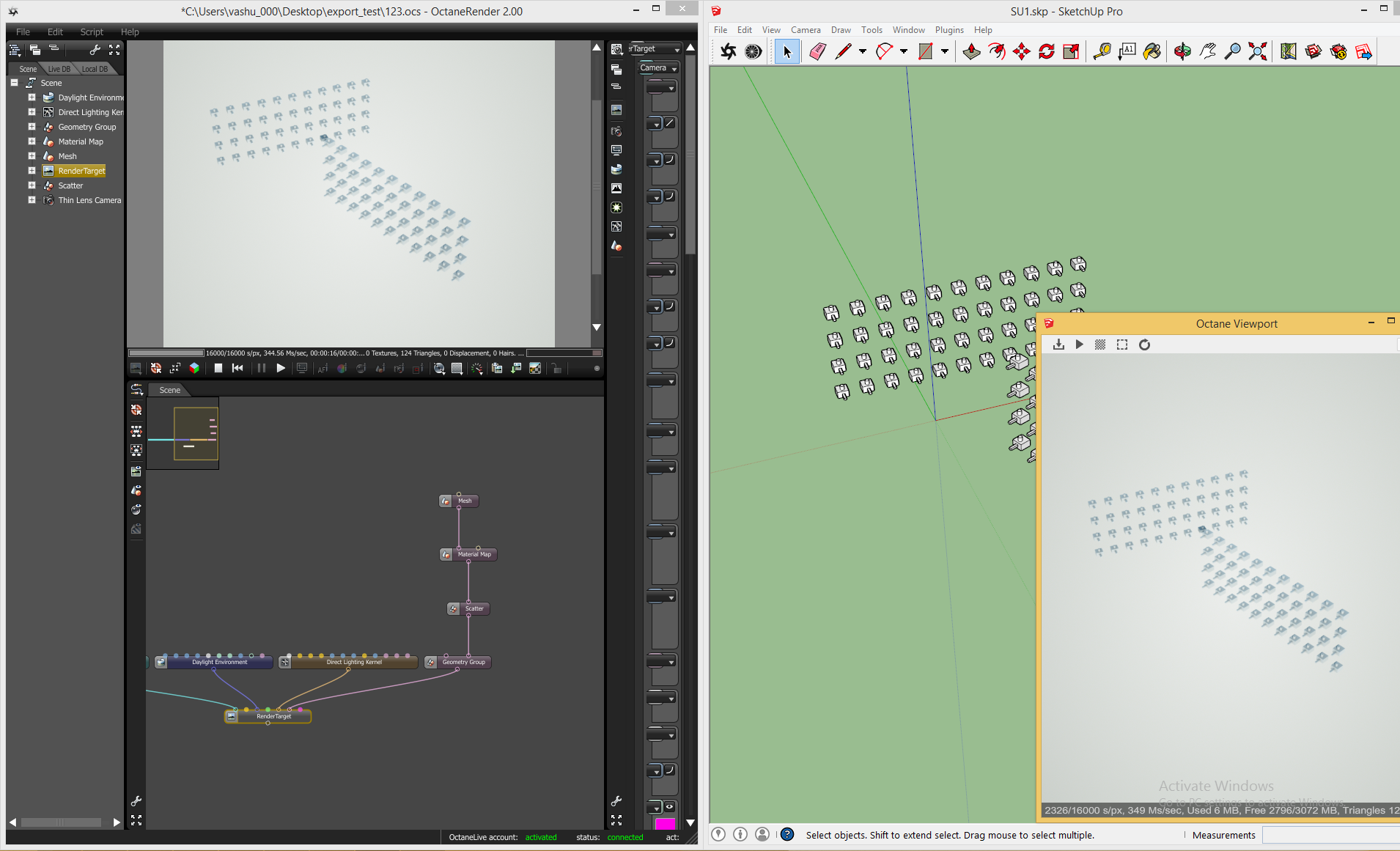This screenshot has height=851, width=1400.
Task: Click the Direct Lighting Kernel node
Action: 348,662
